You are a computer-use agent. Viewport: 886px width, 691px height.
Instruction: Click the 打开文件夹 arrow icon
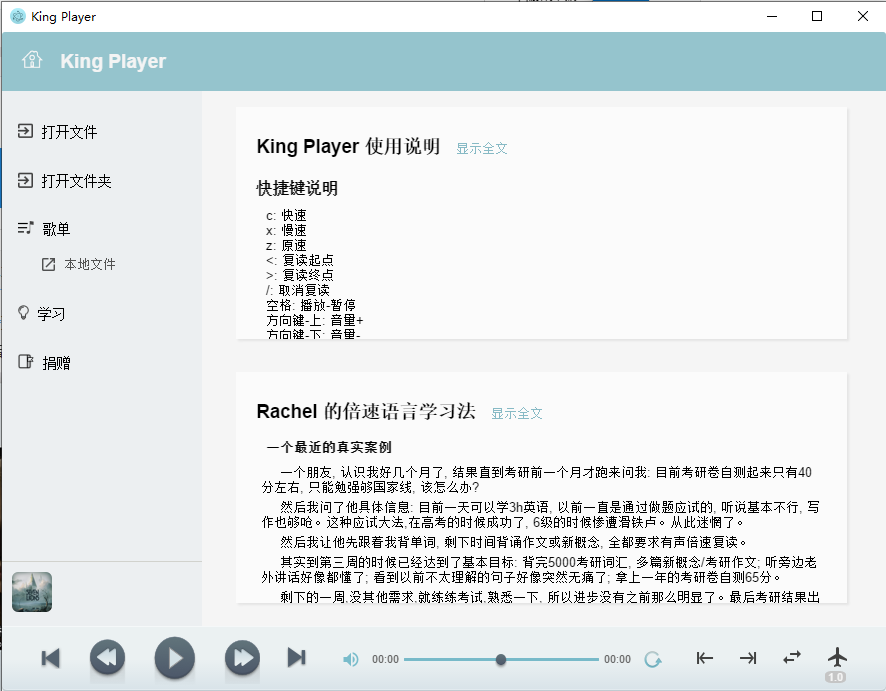coord(25,180)
